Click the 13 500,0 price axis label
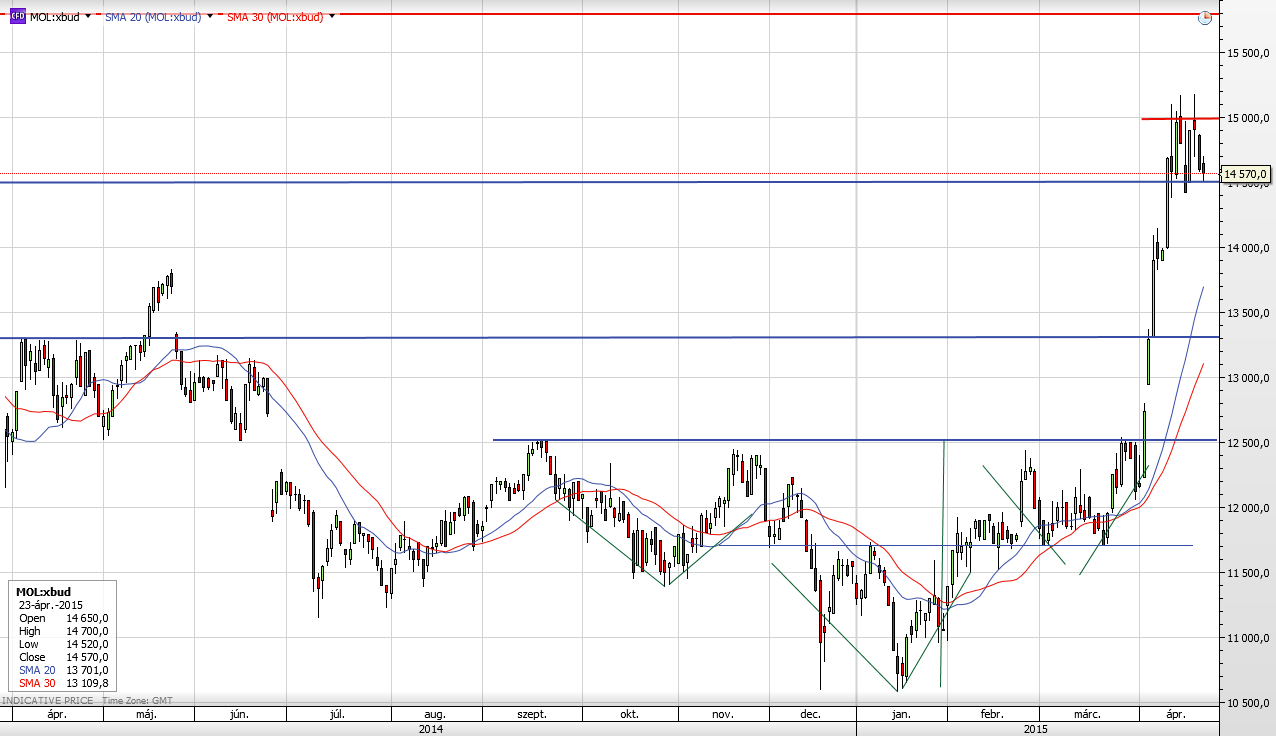1276x736 pixels. 1246,313
